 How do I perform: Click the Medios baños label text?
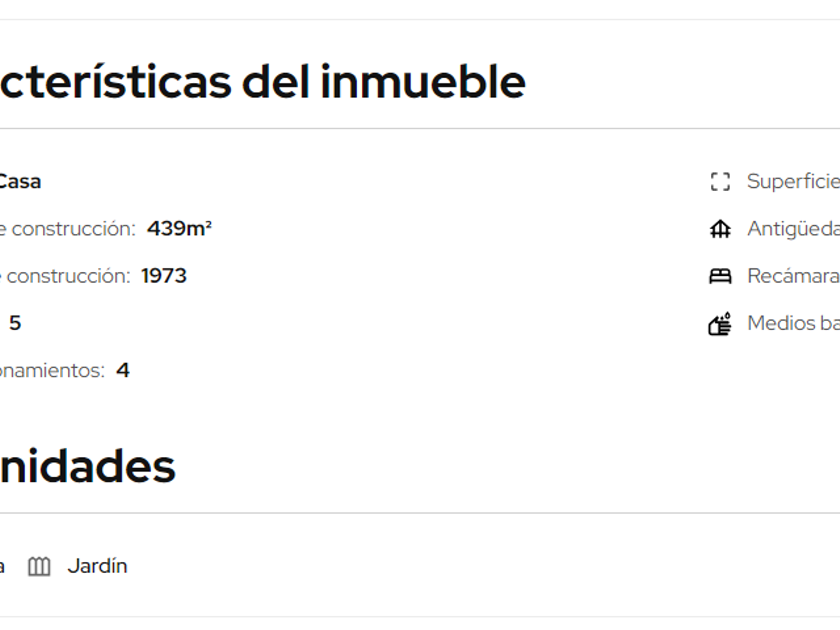[793, 323]
